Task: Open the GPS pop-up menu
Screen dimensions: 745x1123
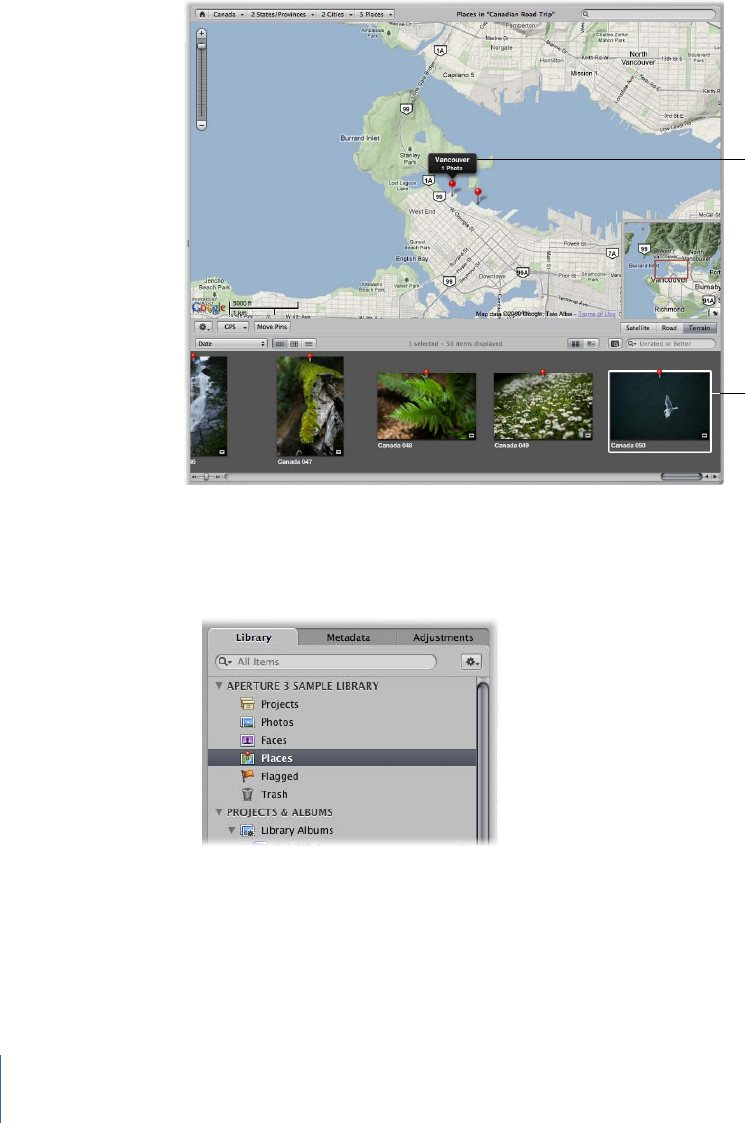Action: 233,327
